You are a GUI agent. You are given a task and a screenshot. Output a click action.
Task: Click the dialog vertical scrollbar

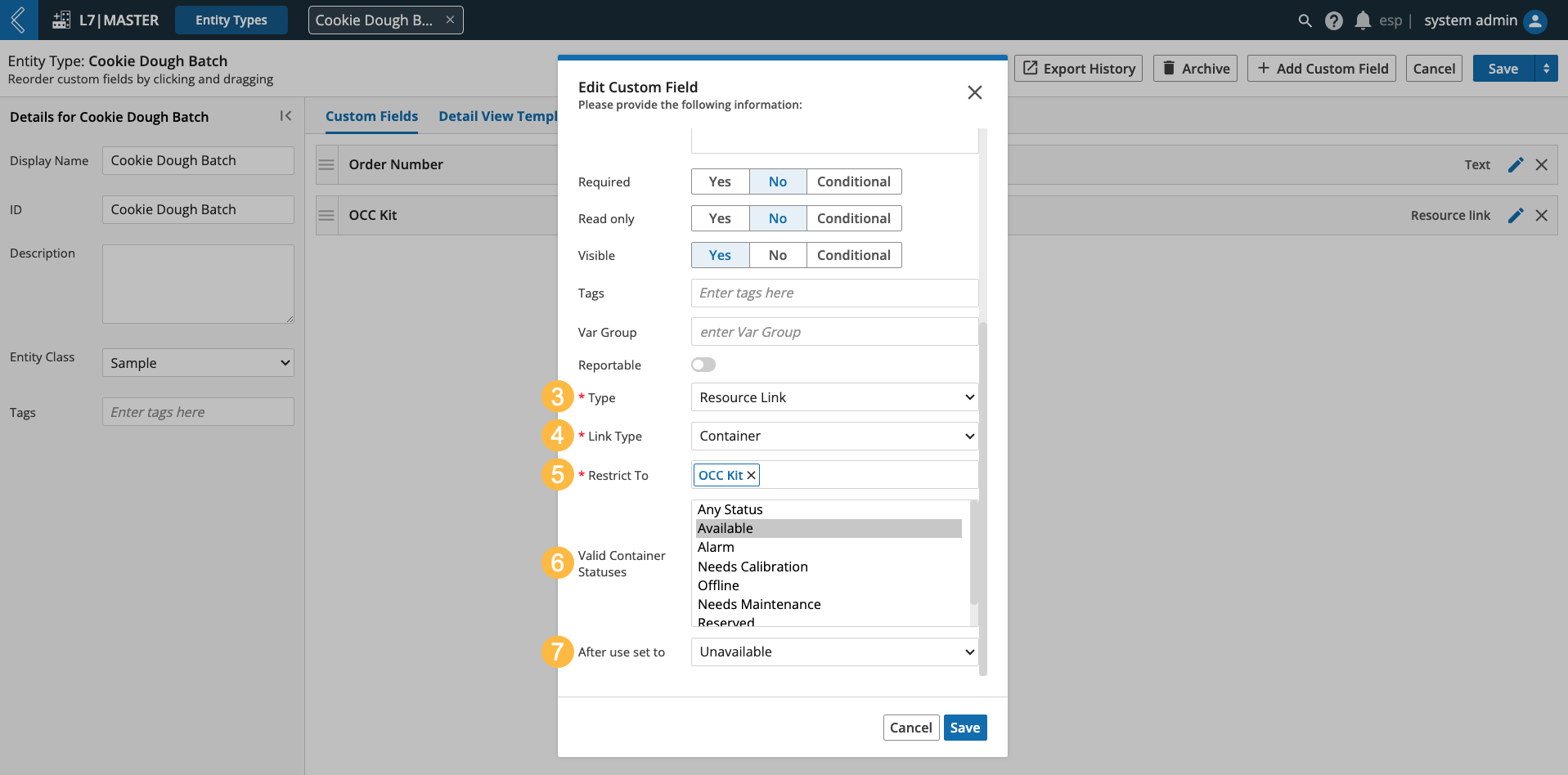click(x=983, y=499)
